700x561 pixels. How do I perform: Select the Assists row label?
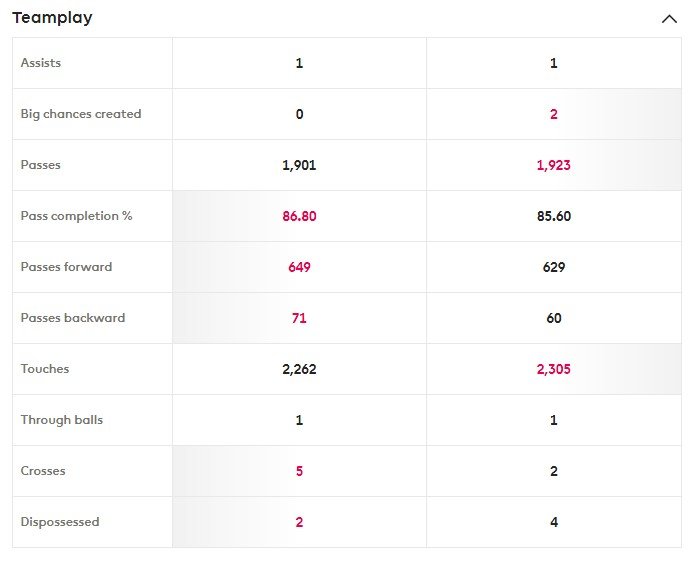click(41, 63)
